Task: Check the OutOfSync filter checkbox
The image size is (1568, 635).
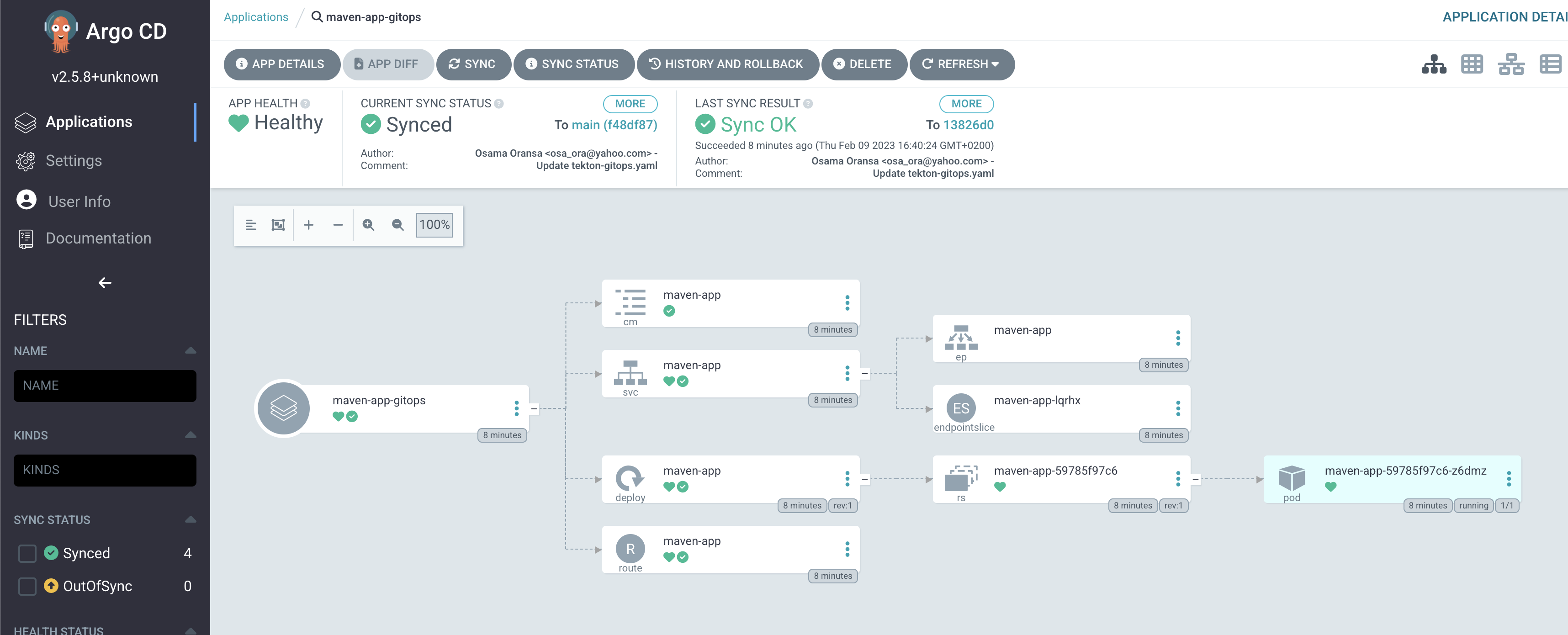Action: click(27, 586)
